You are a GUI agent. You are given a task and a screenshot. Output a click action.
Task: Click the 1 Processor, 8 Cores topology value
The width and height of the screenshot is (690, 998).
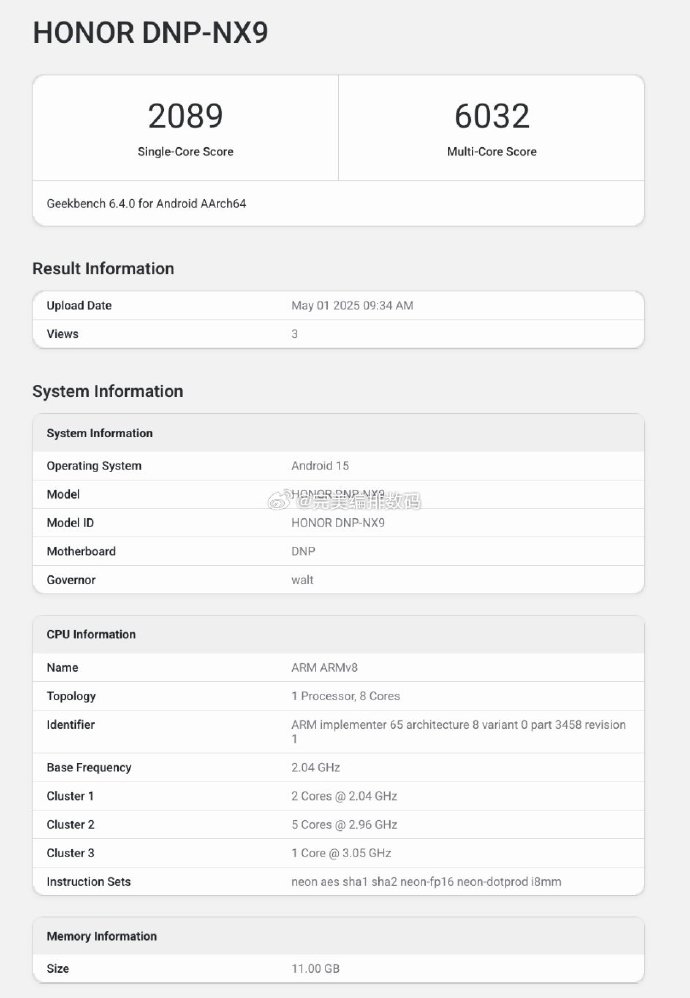click(x=345, y=695)
